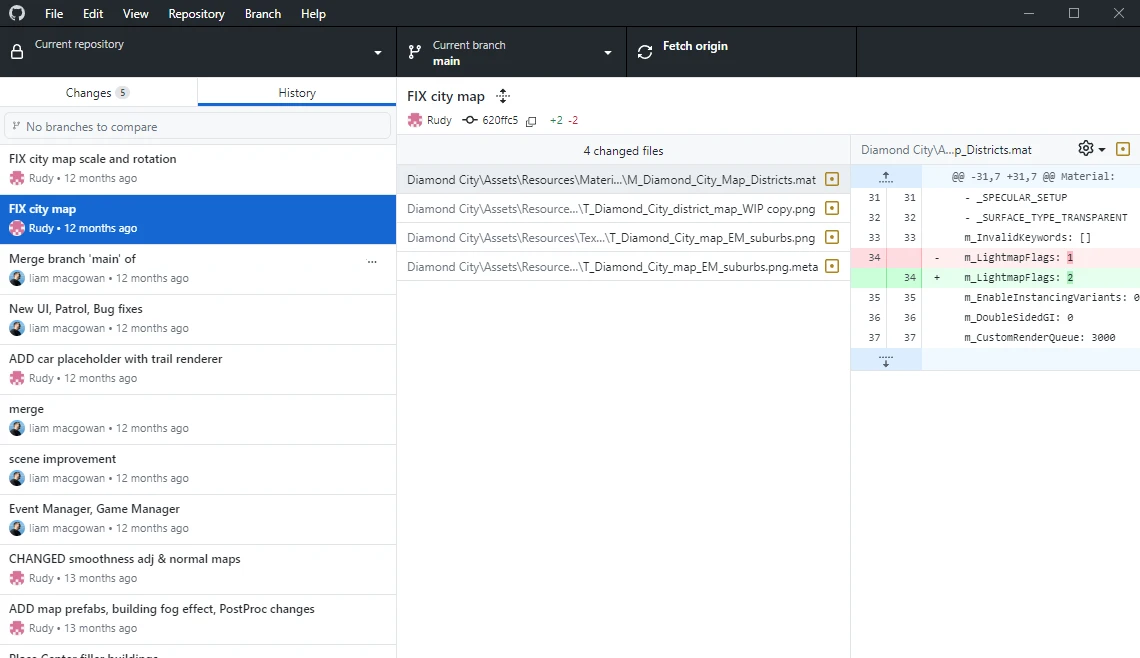Click the modified status icon for M_Diamond_City_Map_Districts.mat
This screenshot has width=1140, height=658.
(831, 179)
